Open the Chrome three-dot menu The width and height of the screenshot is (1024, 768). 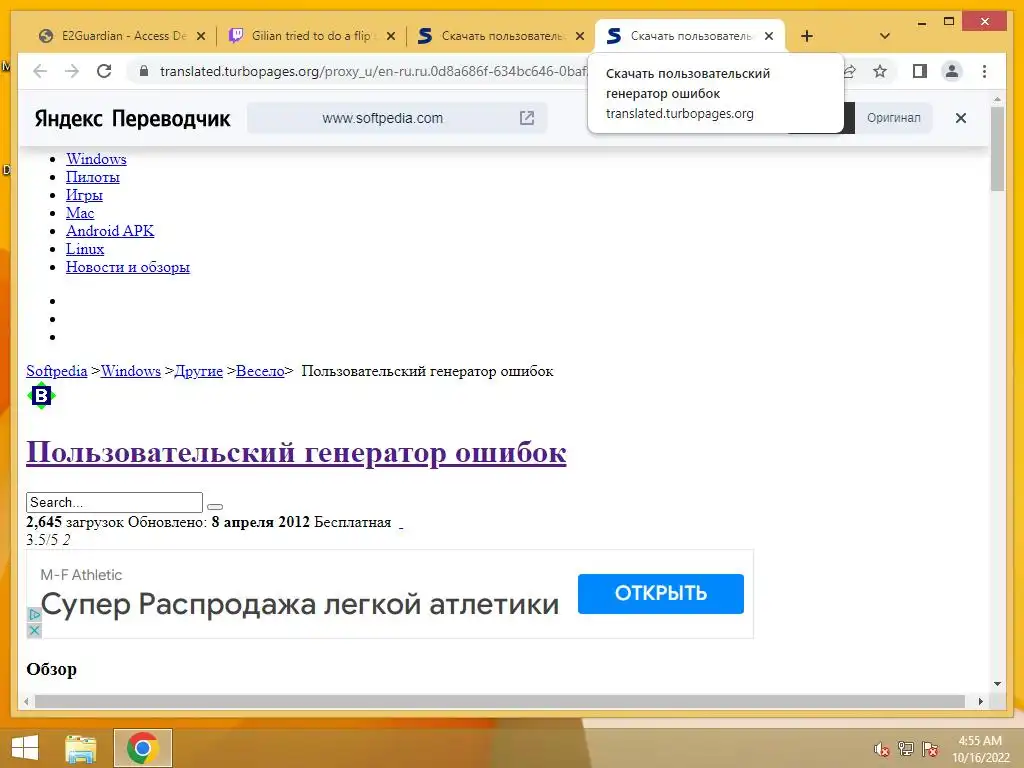[985, 71]
